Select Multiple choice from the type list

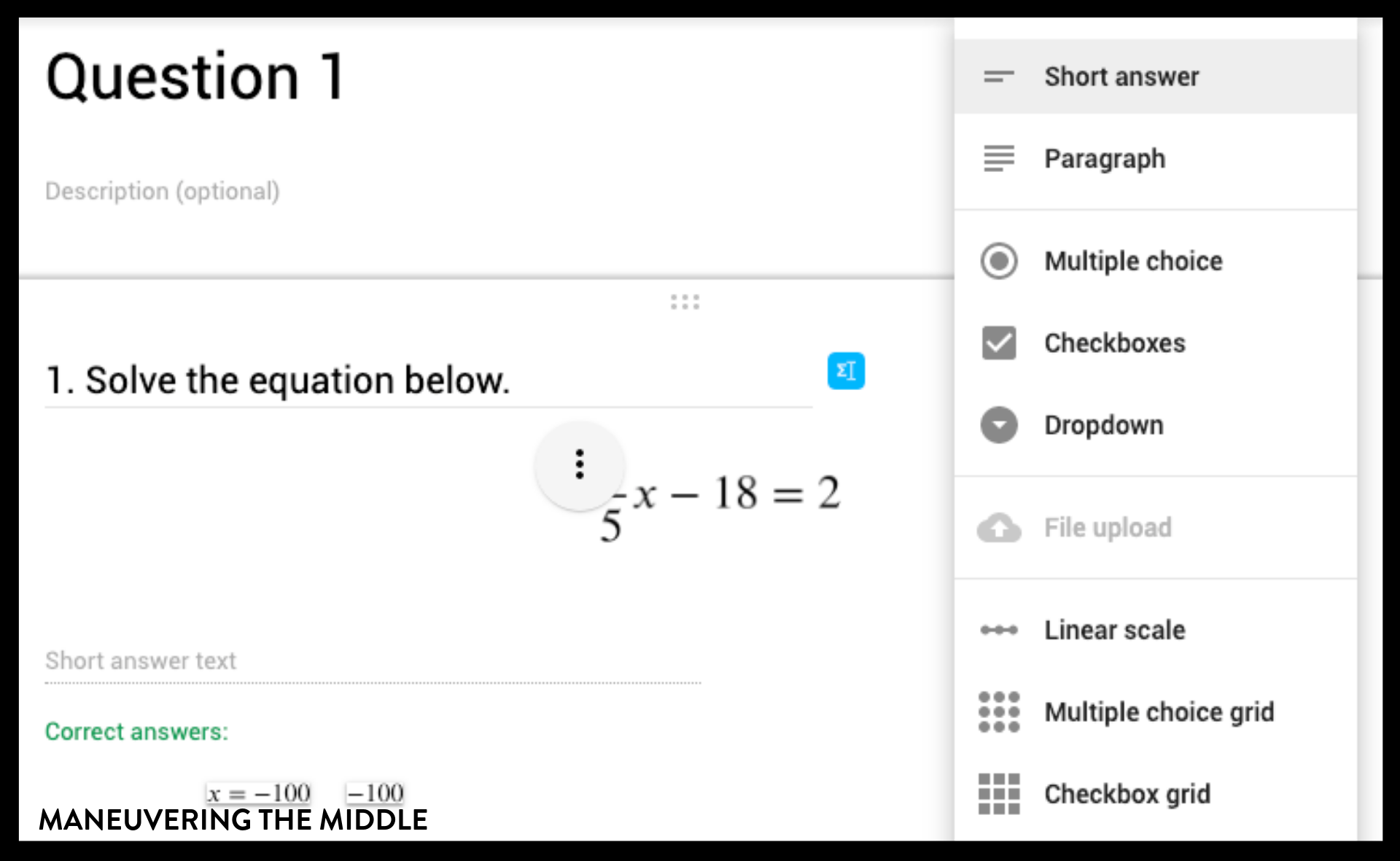pyautogui.click(x=1134, y=261)
